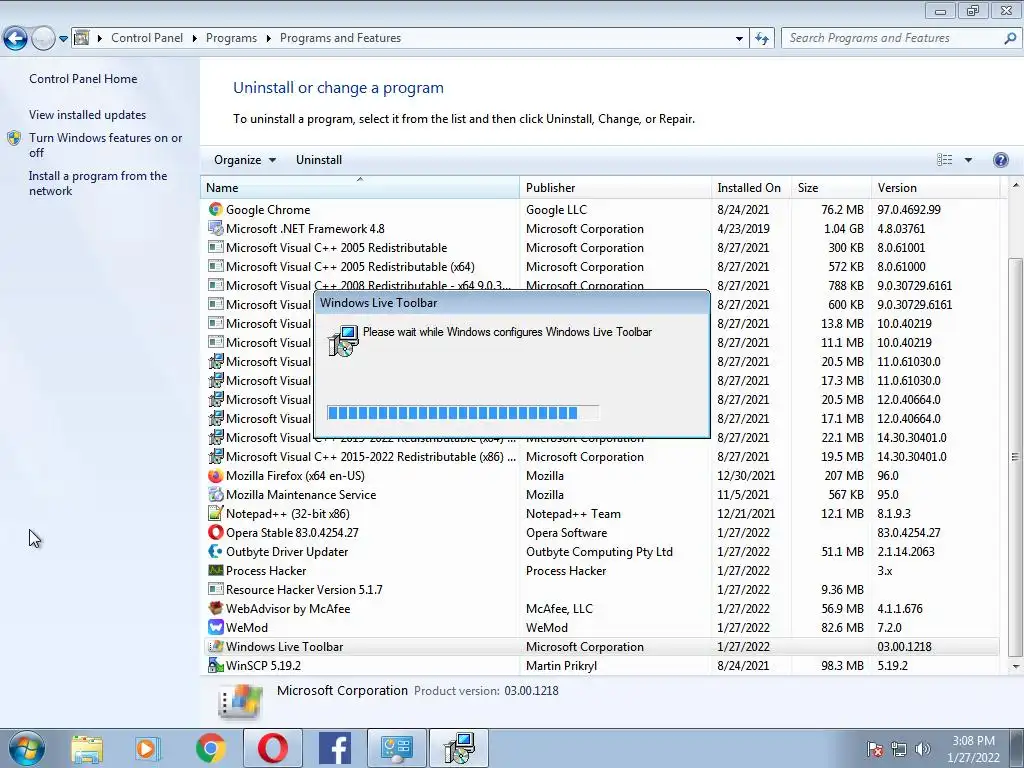This screenshot has height=768, width=1024.
Task: Sort by the Installed On column header
Action: tap(752, 187)
